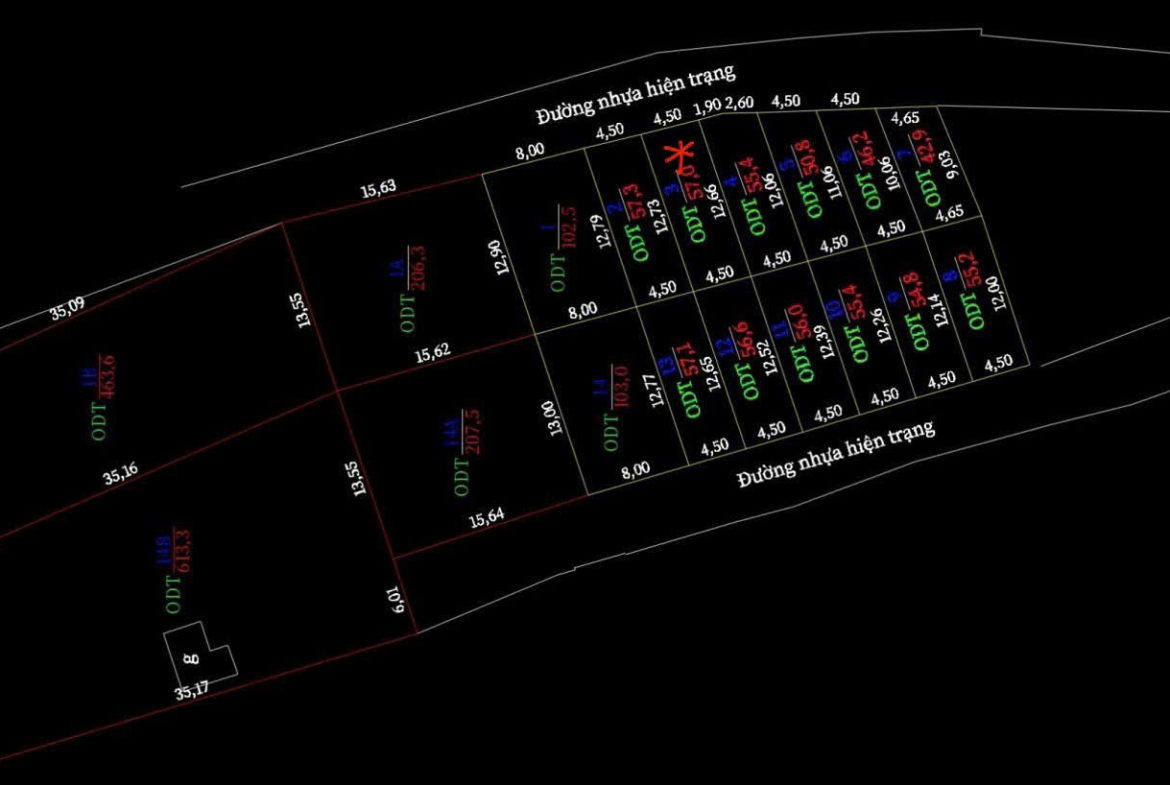Click the red area value 463,6
This screenshot has height=785, width=1170.
(107, 377)
